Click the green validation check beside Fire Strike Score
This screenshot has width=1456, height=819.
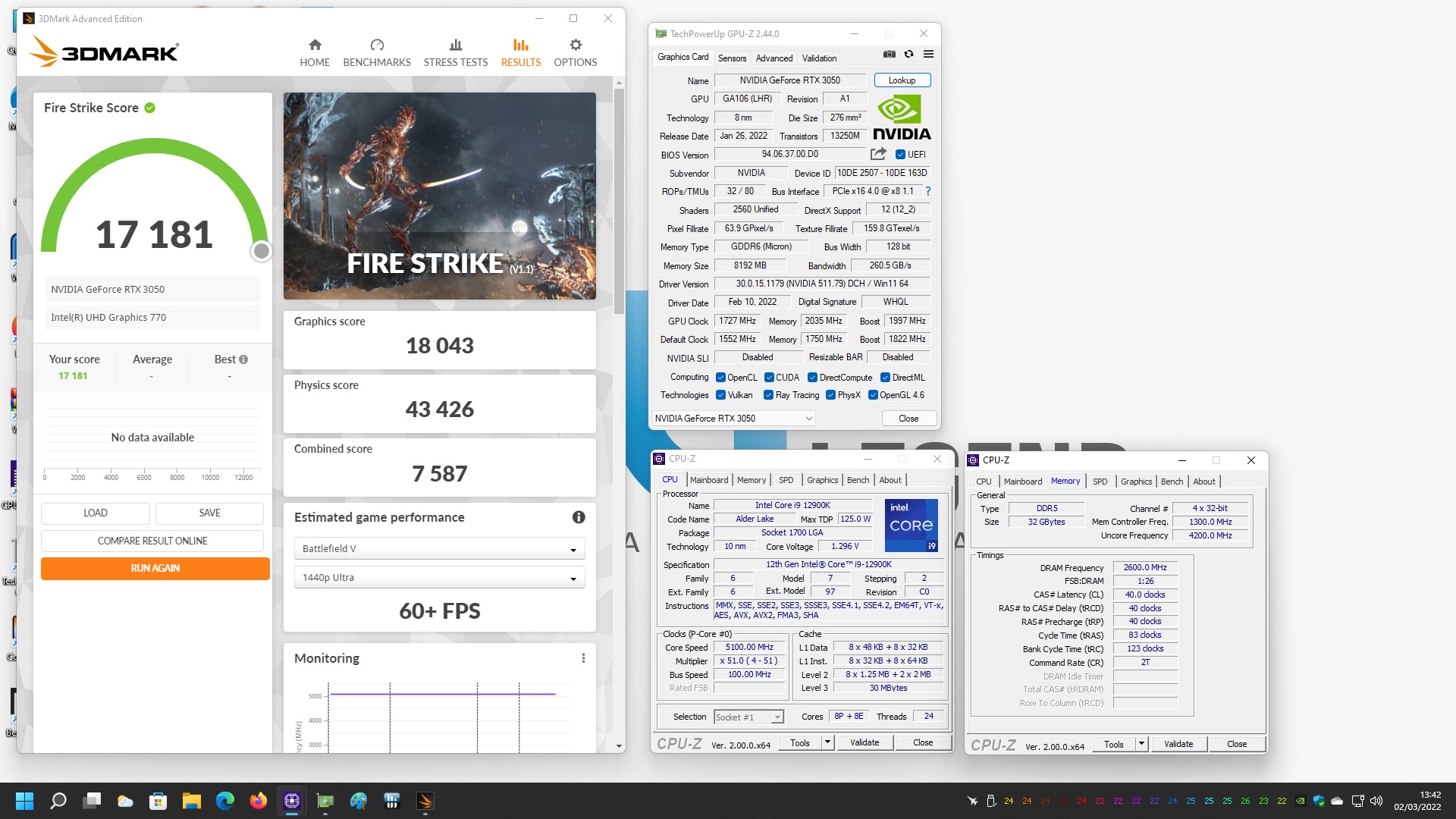coord(150,108)
